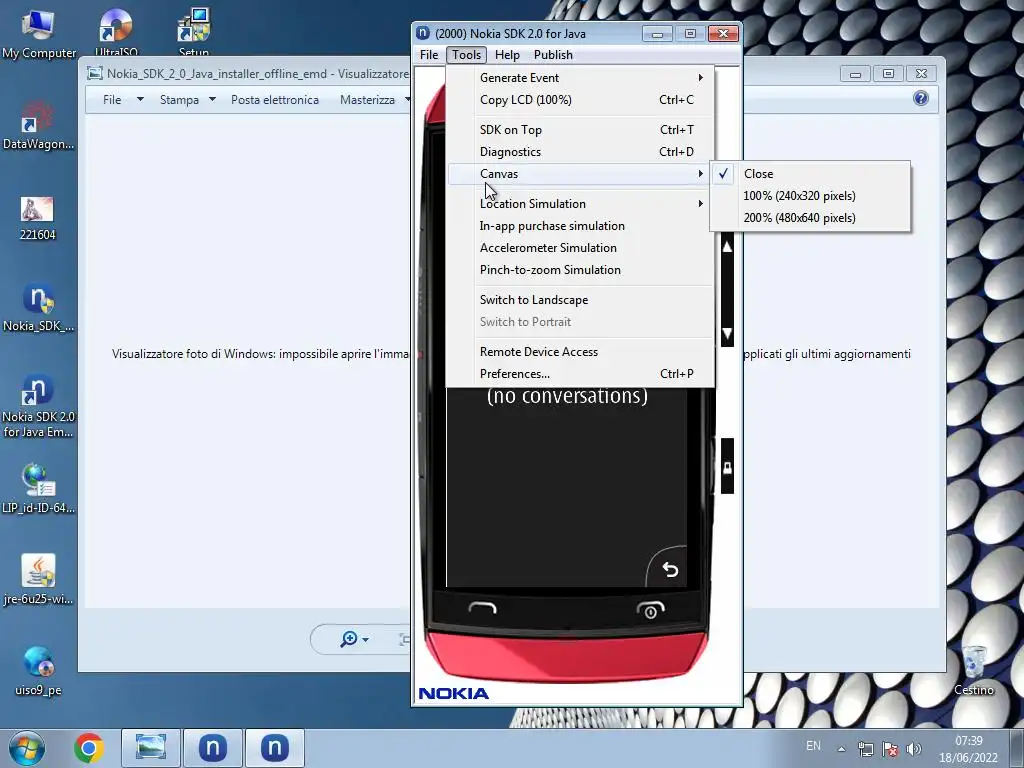Open Masterizza dropdown in Photo Viewer
This screenshot has width=1024, height=768.
375,100
